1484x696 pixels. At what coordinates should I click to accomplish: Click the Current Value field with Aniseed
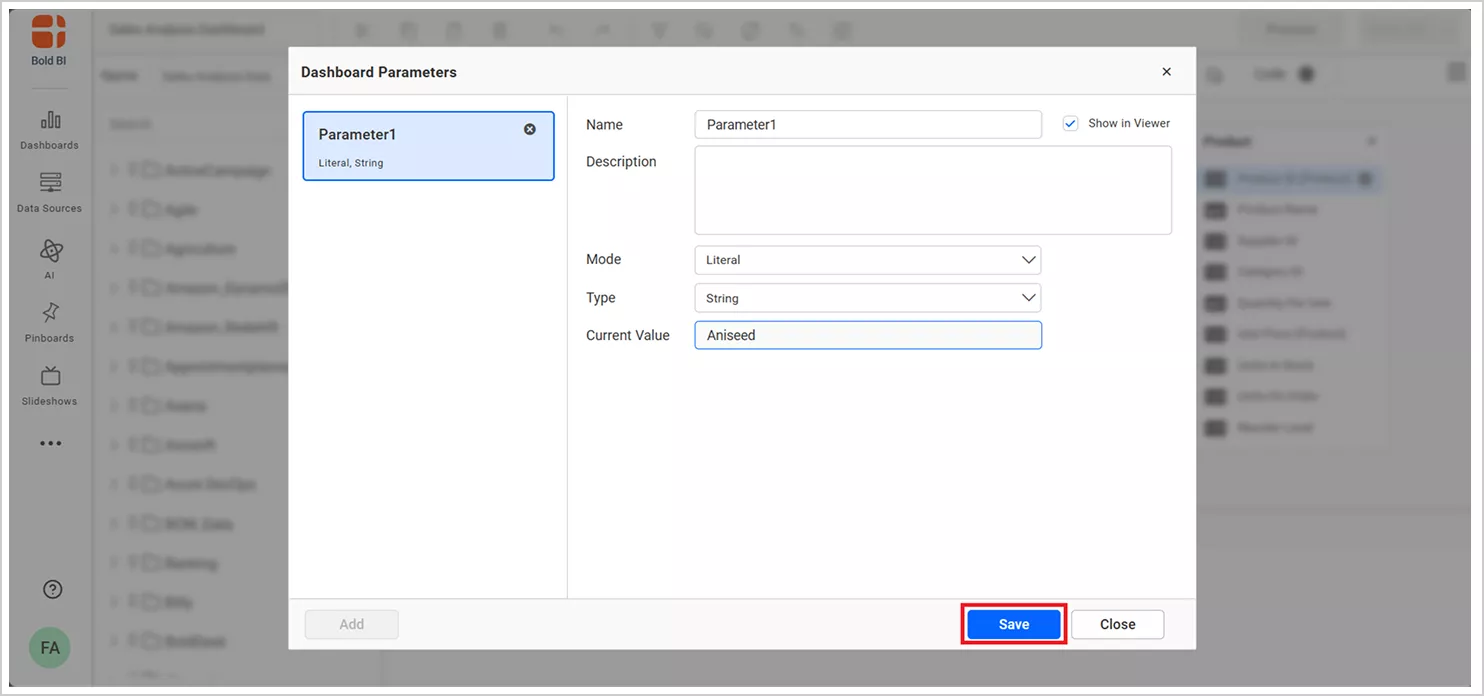(x=868, y=335)
